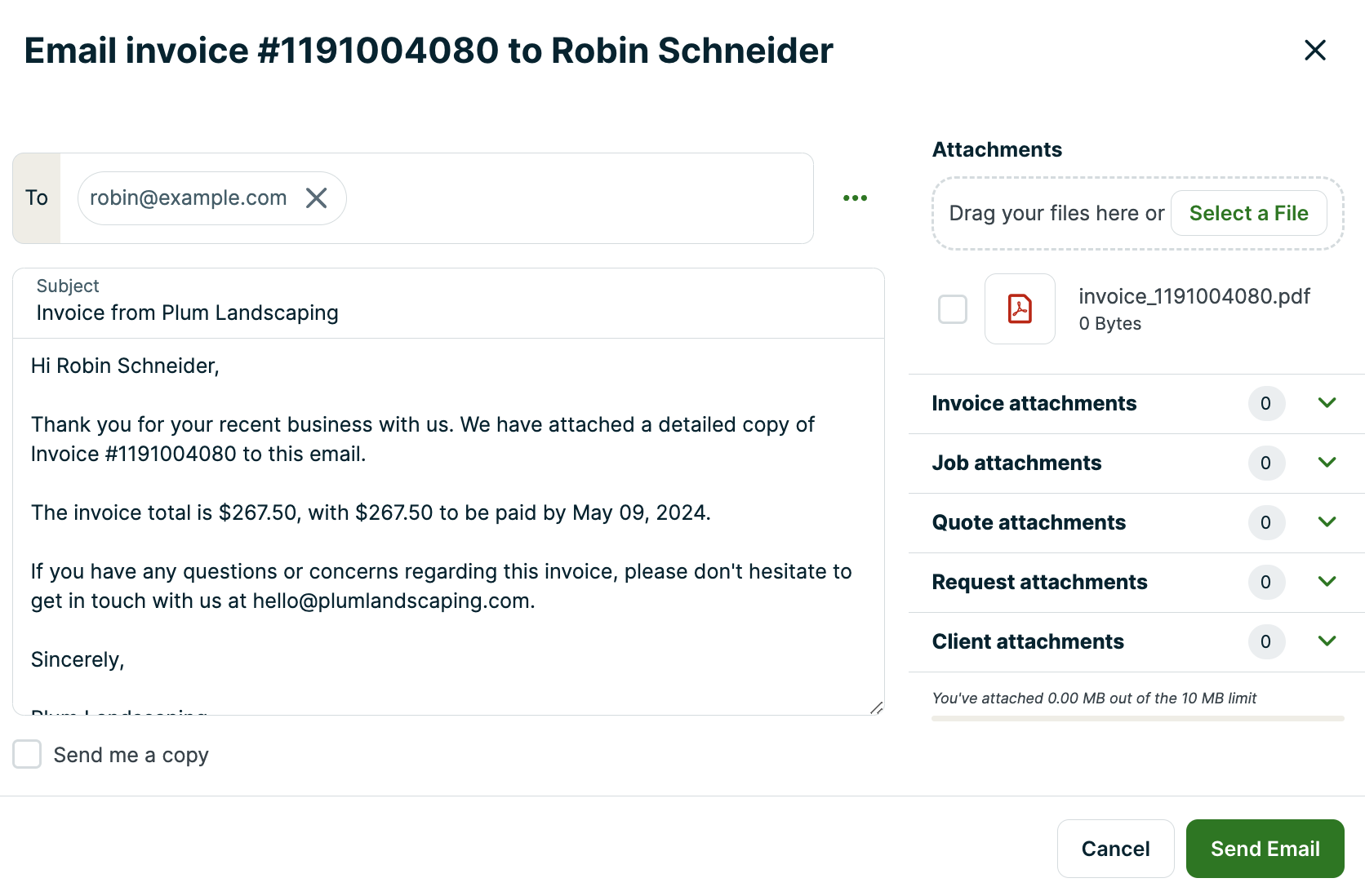This screenshot has height=896, width=1365.
Task: Open the three-dot recipient options menu
Action: [855, 198]
